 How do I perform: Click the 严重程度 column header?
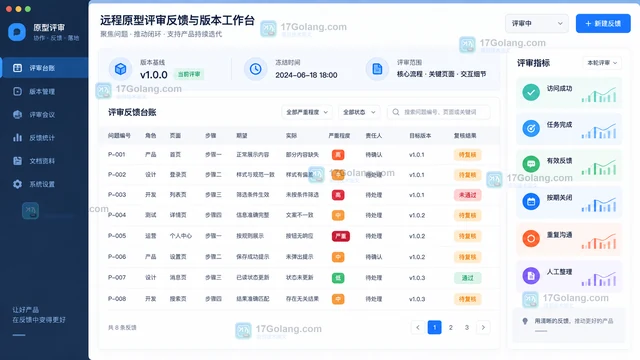tap(339, 136)
